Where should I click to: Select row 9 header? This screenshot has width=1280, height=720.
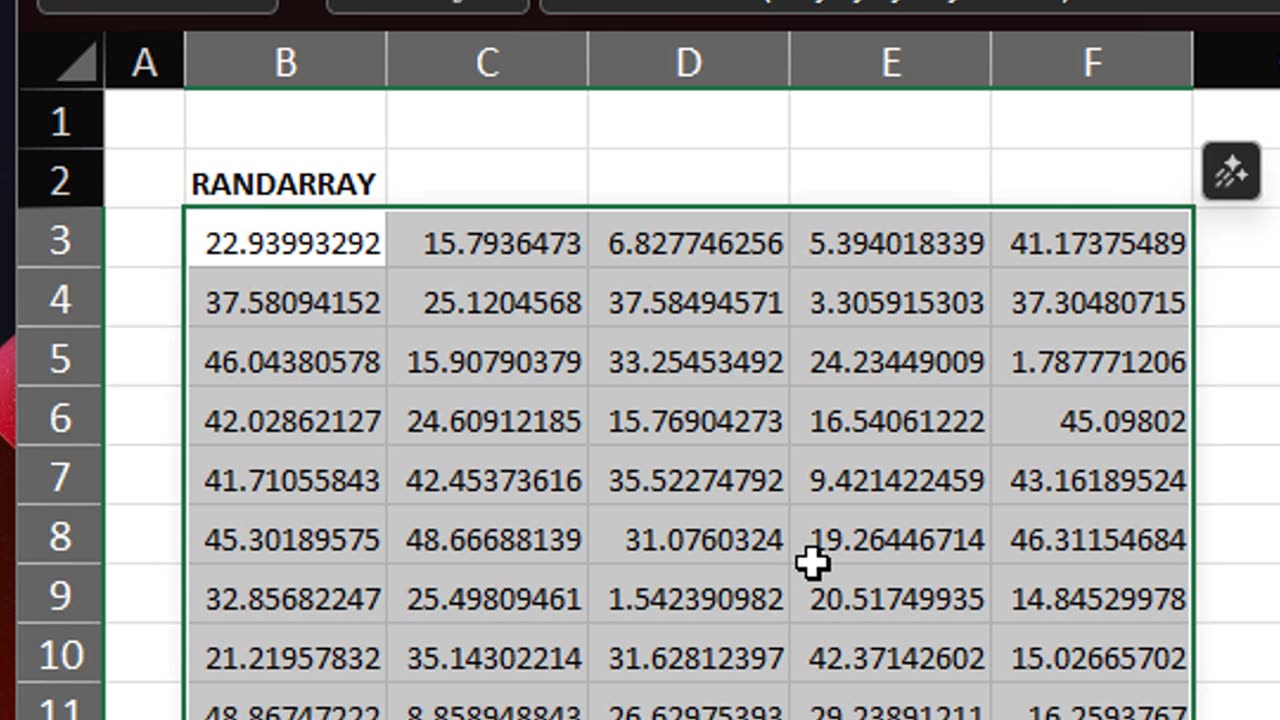point(61,594)
